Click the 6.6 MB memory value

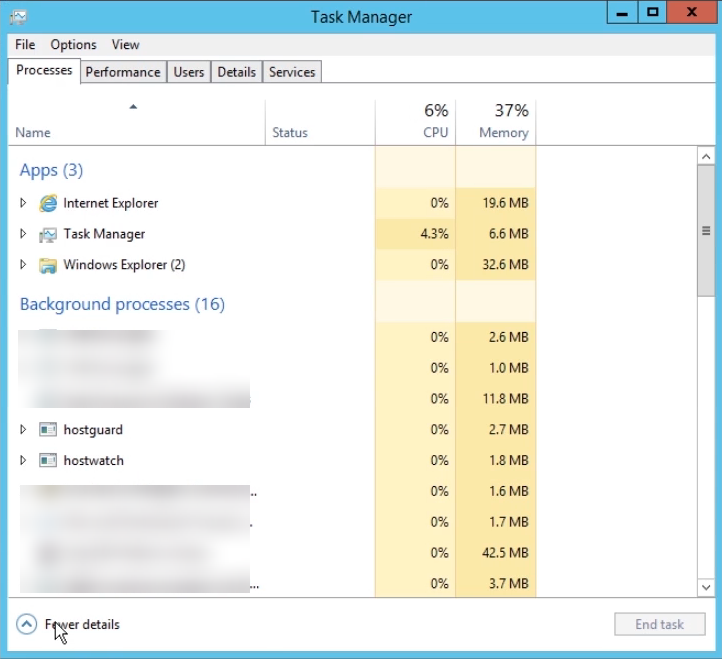[509, 234]
